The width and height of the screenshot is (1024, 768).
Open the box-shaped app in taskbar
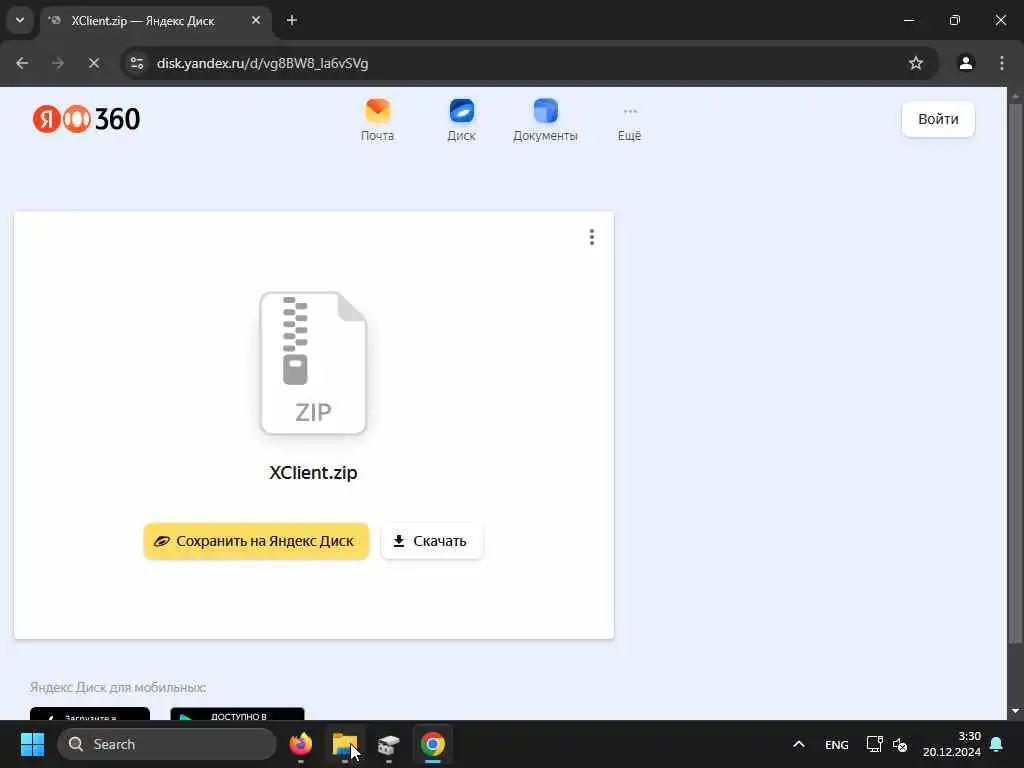coord(389,744)
